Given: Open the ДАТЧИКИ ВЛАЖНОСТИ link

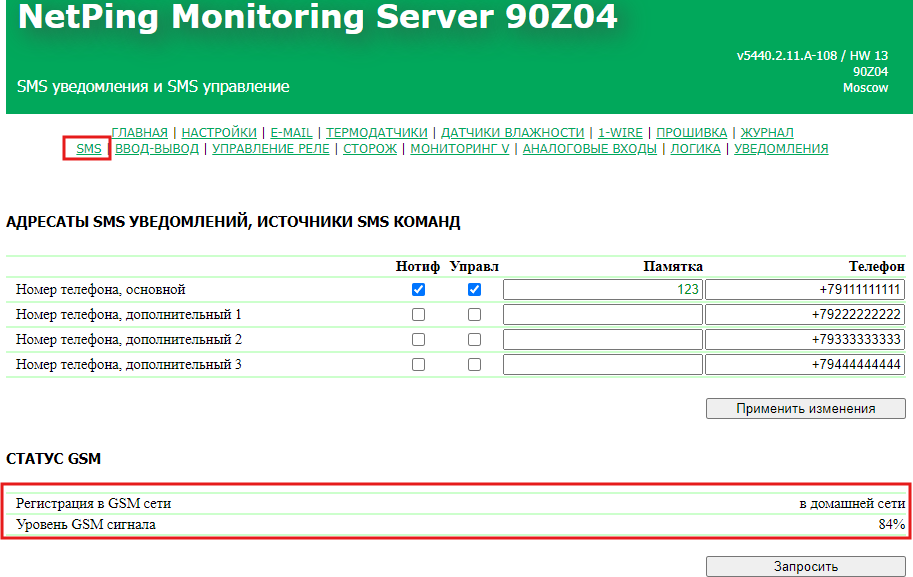Looking at the screenshot, I should point(512,132).
